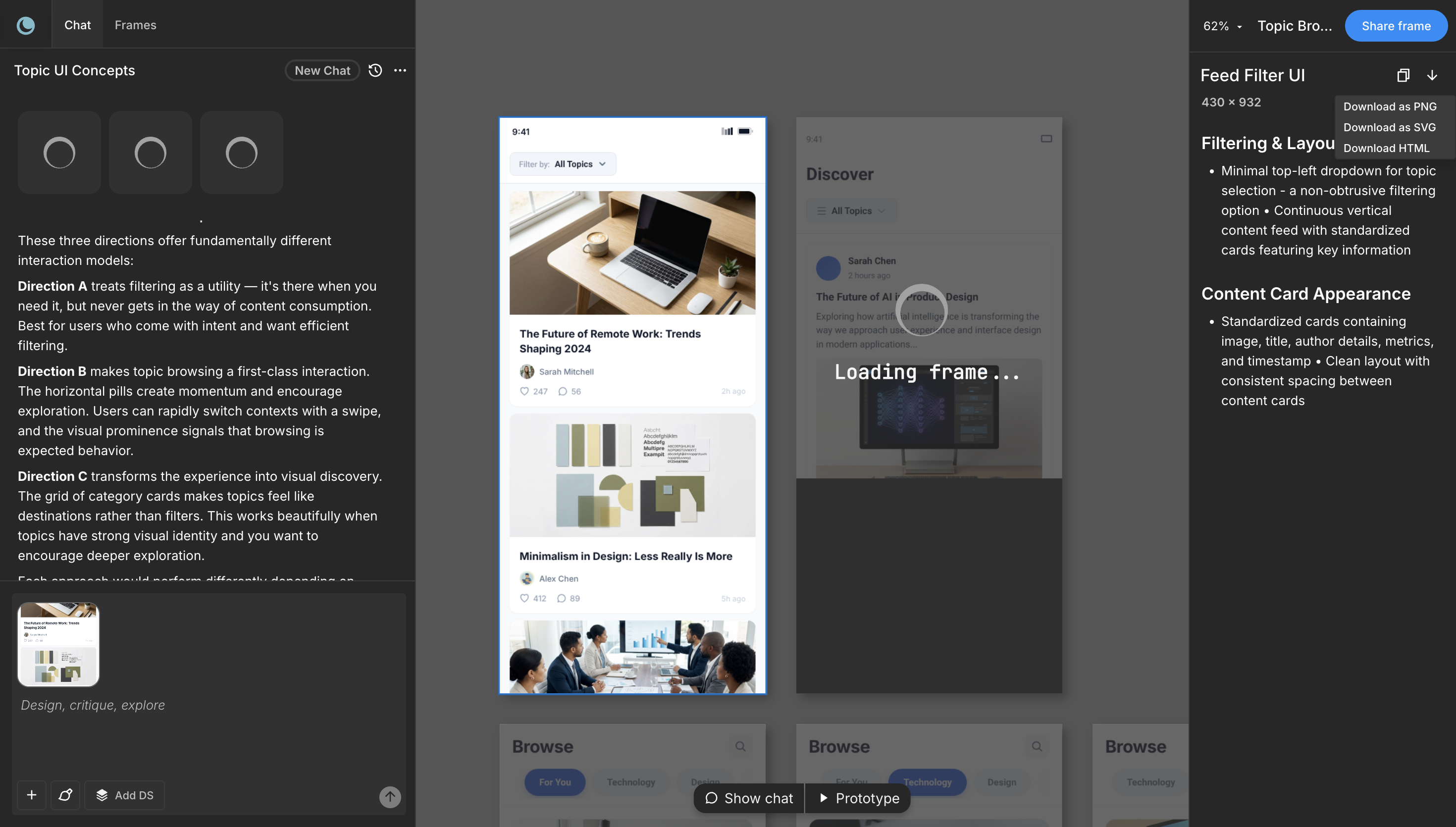
Task: Send the message with the up arrow
Action: (390, 797)
